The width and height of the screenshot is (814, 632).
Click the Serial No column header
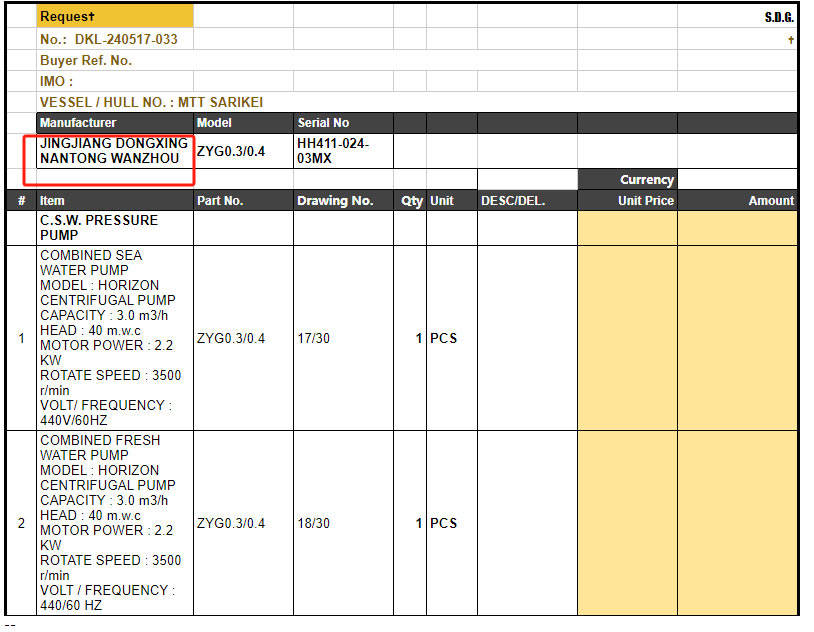(342, 123)
